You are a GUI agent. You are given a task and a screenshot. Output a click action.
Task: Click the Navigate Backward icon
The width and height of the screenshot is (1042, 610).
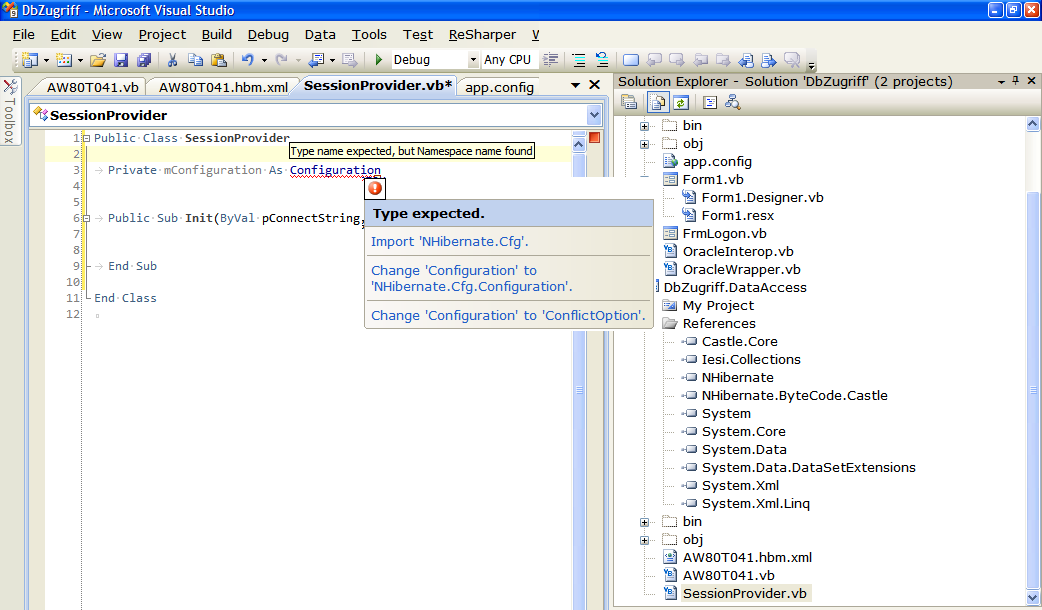tap(316, 60)
